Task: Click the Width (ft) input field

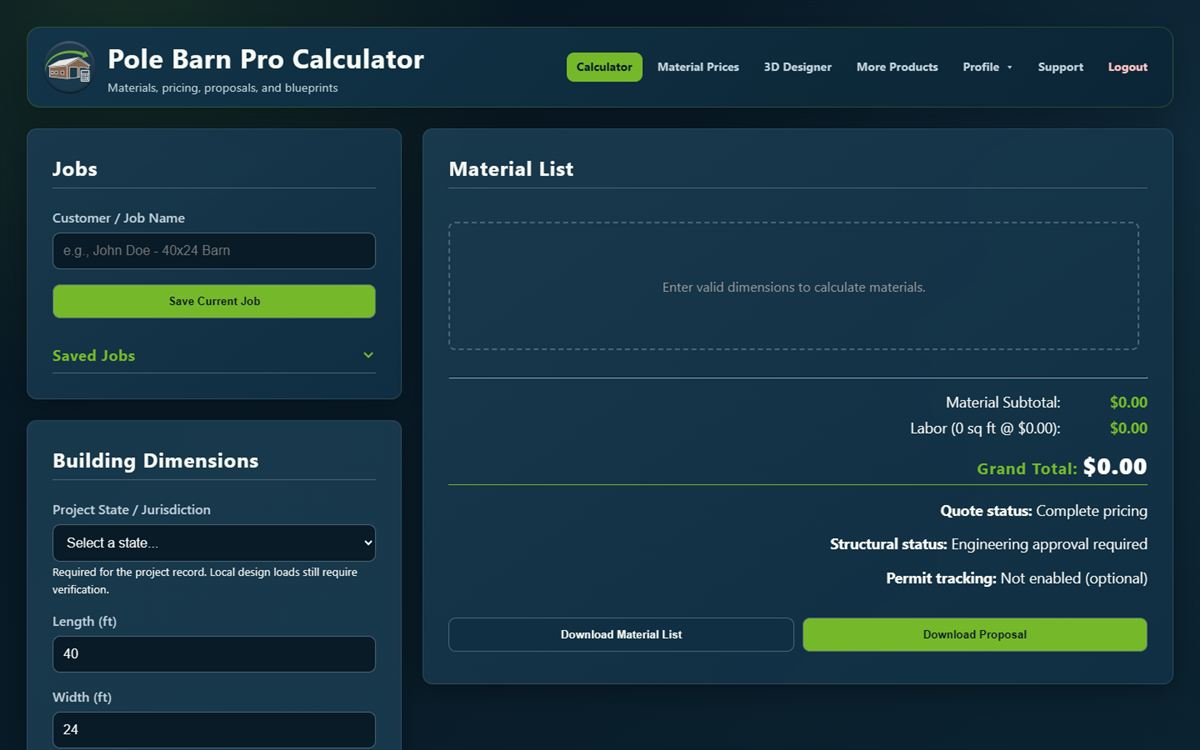Action: point(214,730)
